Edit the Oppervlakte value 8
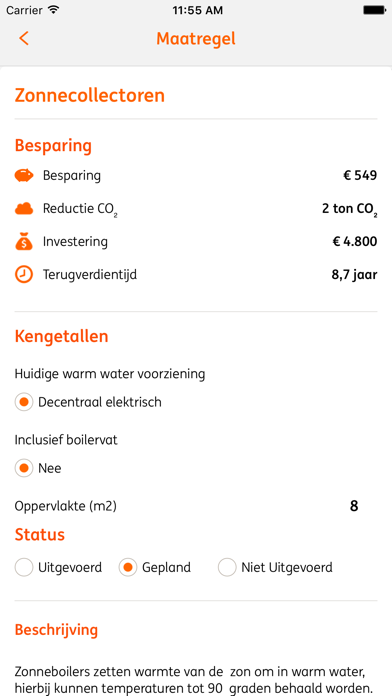Screen dimensions: 392x696 pos(354,506)
